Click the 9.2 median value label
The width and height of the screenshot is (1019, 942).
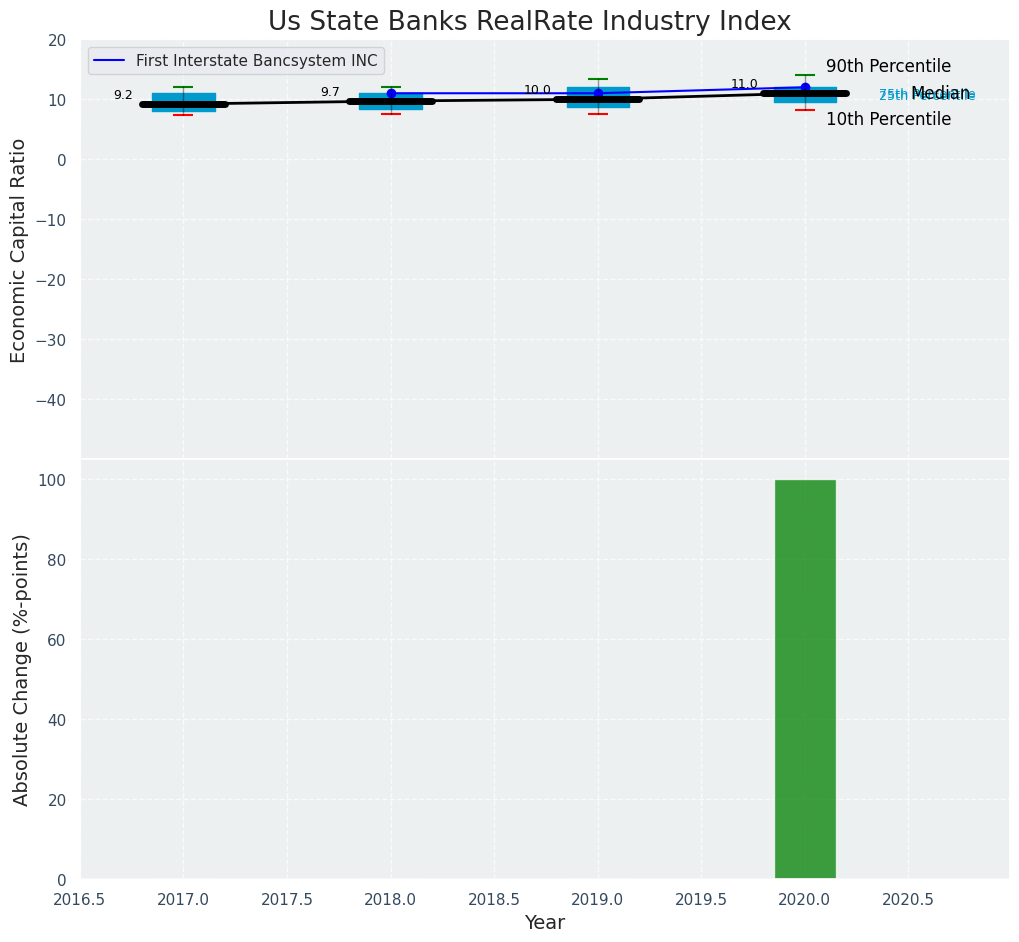pyautogui.click(x=123, y=95)
